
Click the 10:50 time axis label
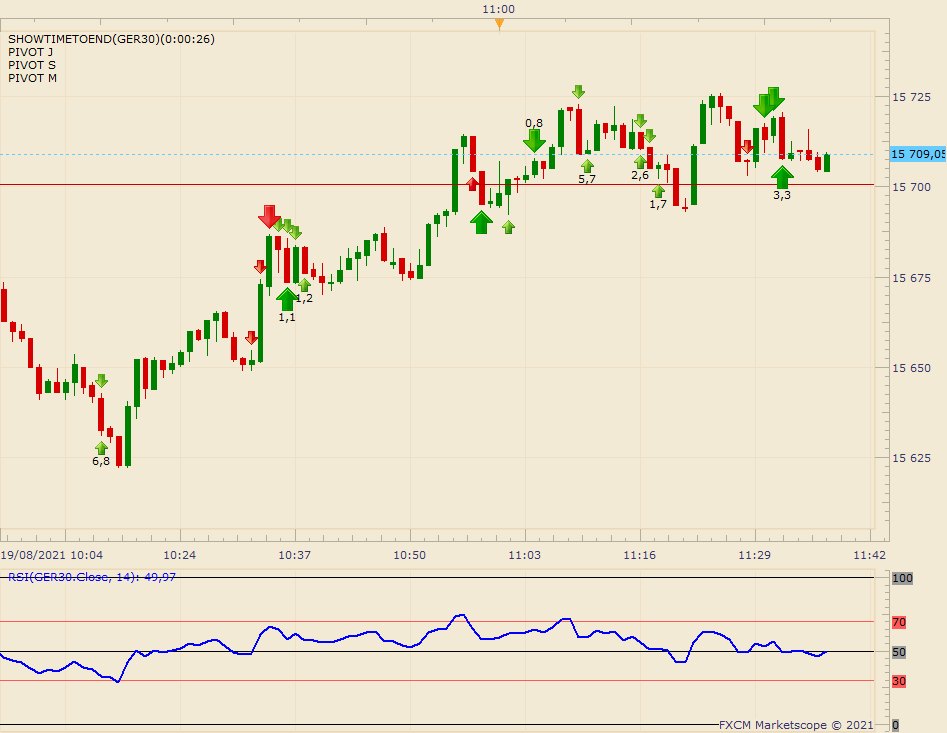click(x=409, y=555)
